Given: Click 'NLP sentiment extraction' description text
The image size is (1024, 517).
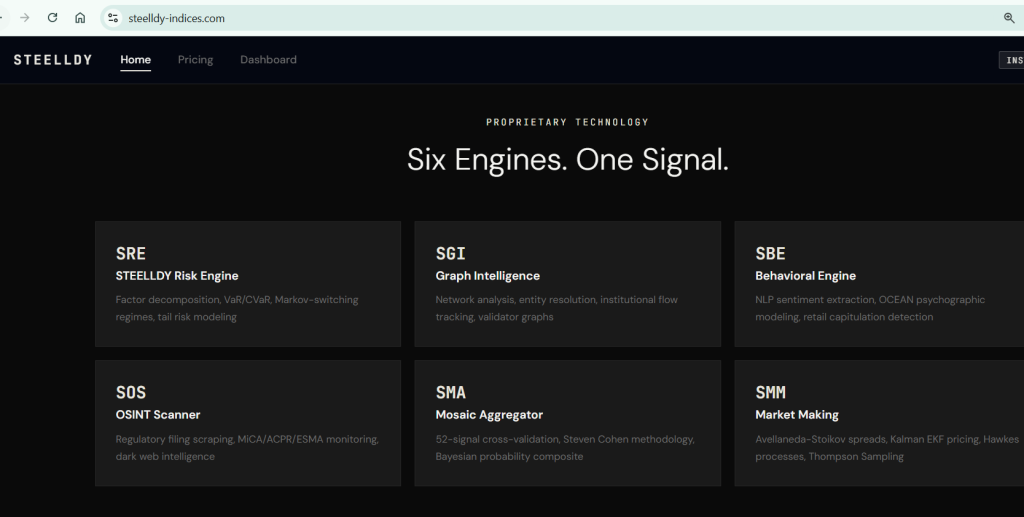Looking at the screenshot, I should pos(870,308).
